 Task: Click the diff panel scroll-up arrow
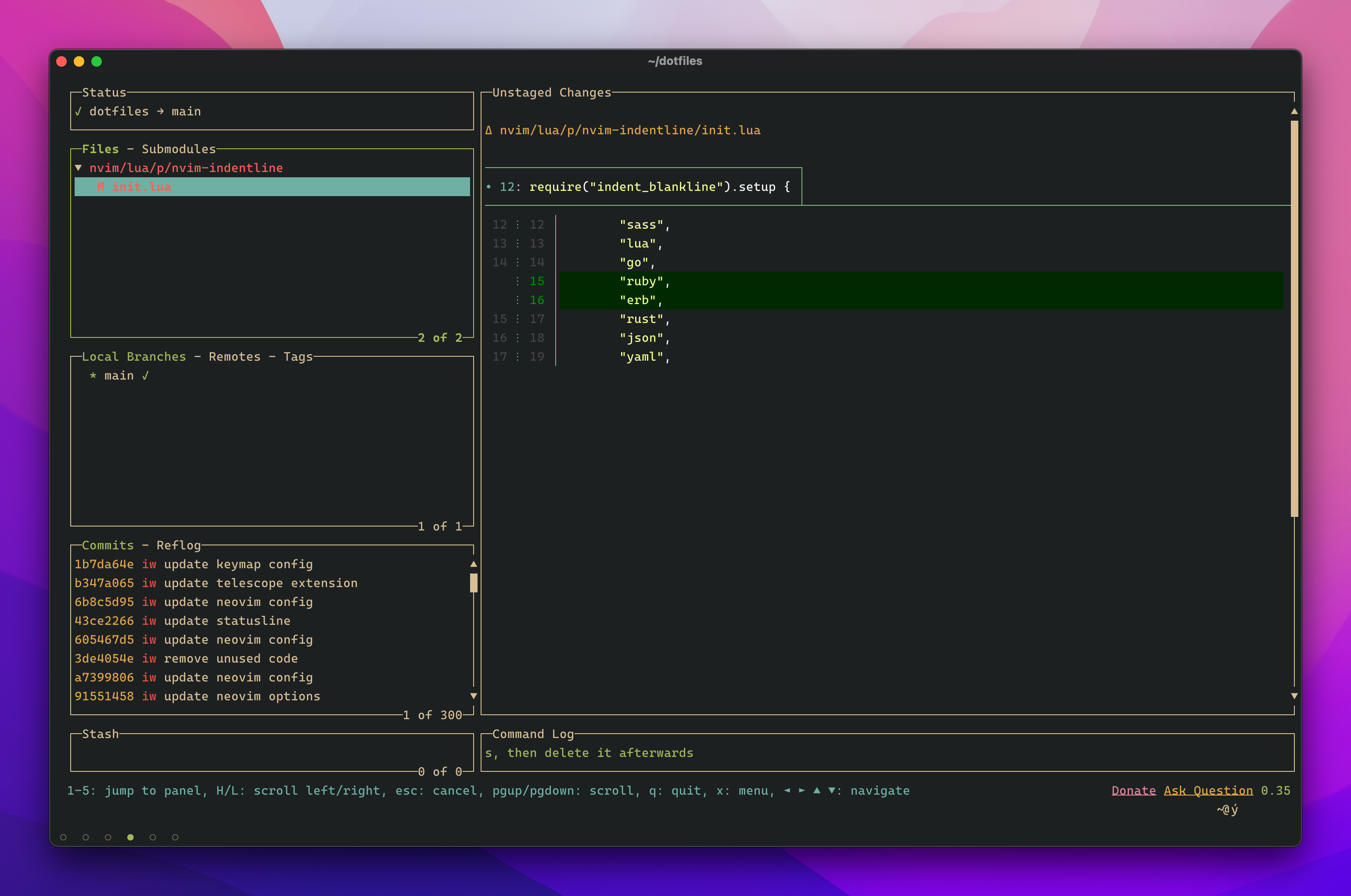(x=1294, y=111)
